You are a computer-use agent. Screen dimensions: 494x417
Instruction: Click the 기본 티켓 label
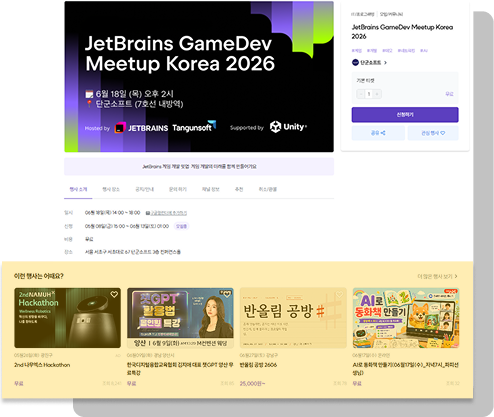(365, 81)
